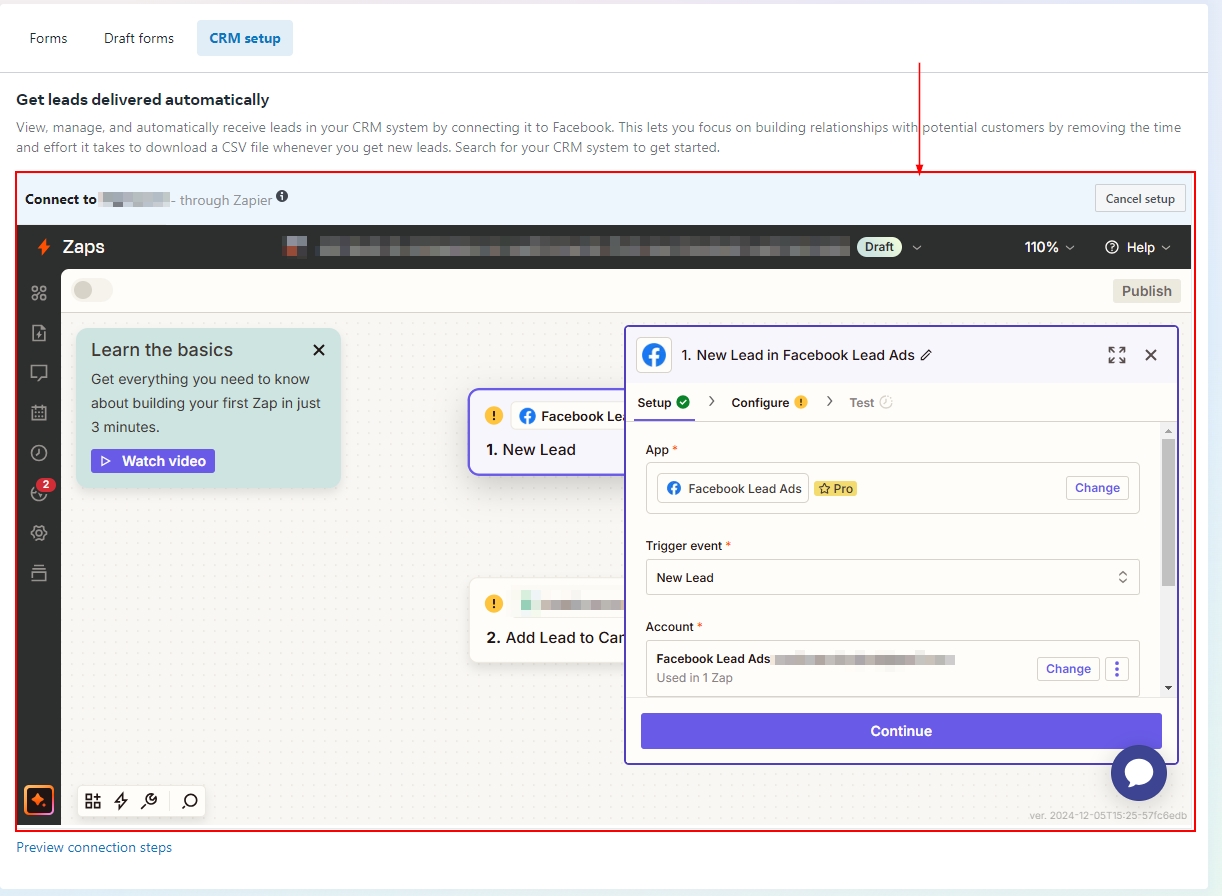Dismiss the Learn the basics card
1222x896 pixels.
(319, 350)
